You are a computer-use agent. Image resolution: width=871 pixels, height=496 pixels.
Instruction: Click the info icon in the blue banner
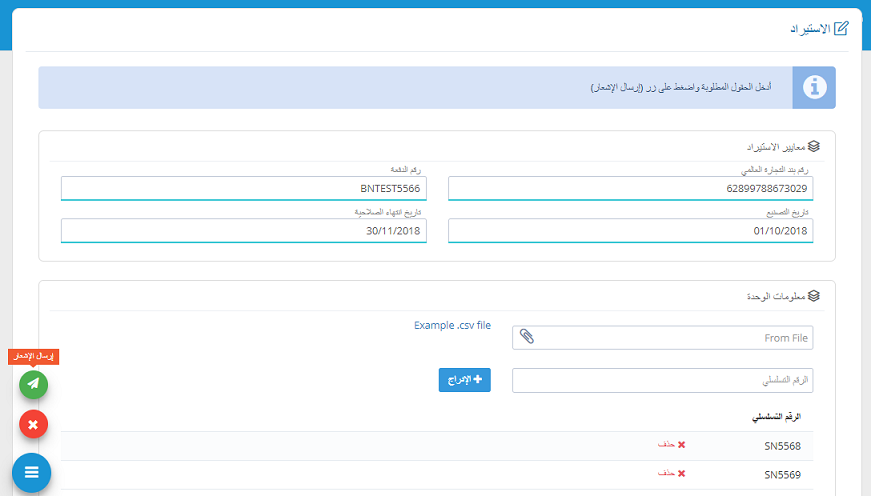814,88
